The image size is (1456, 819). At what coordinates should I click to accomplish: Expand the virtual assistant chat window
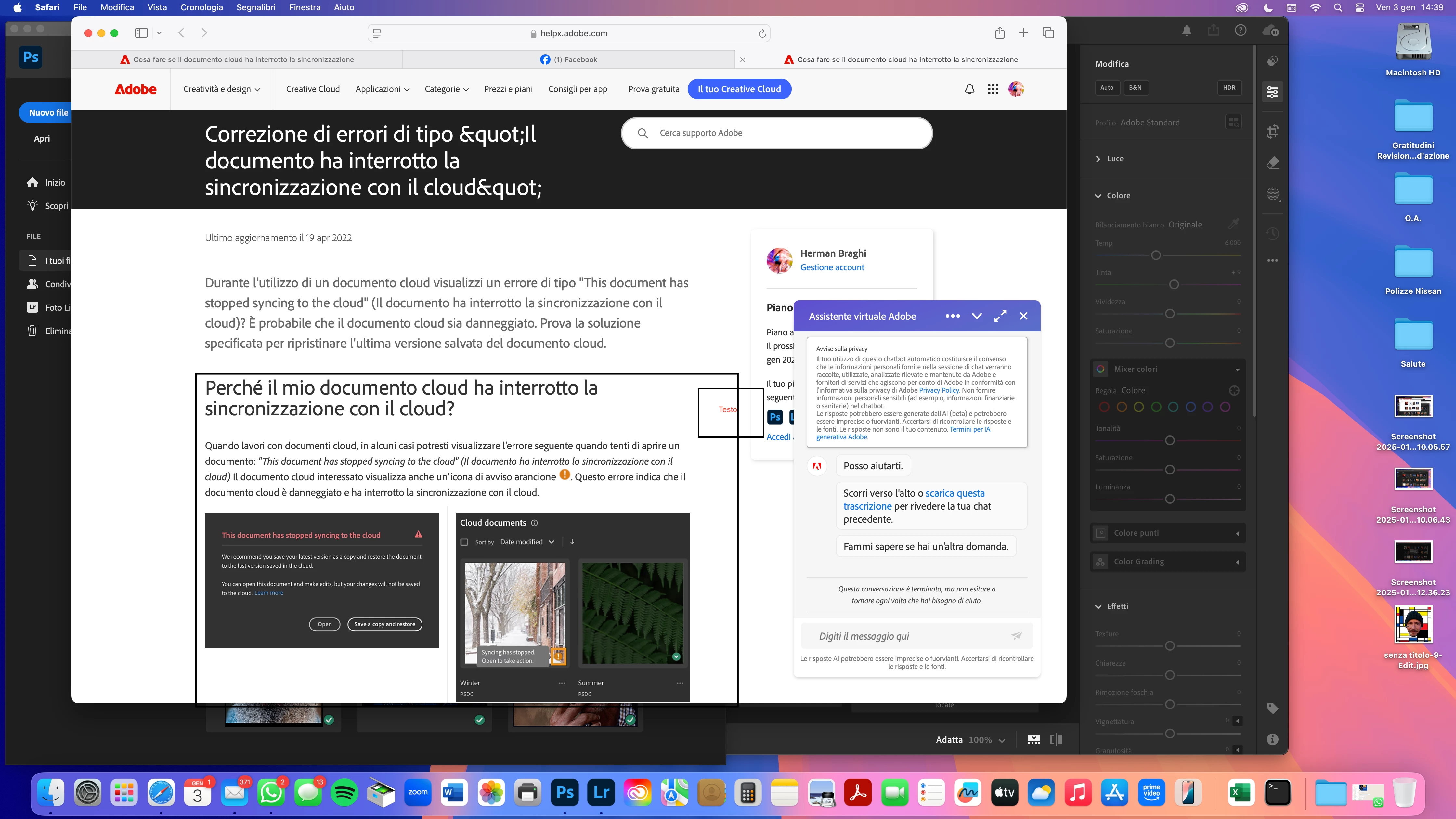click(x=1000, y=316)
